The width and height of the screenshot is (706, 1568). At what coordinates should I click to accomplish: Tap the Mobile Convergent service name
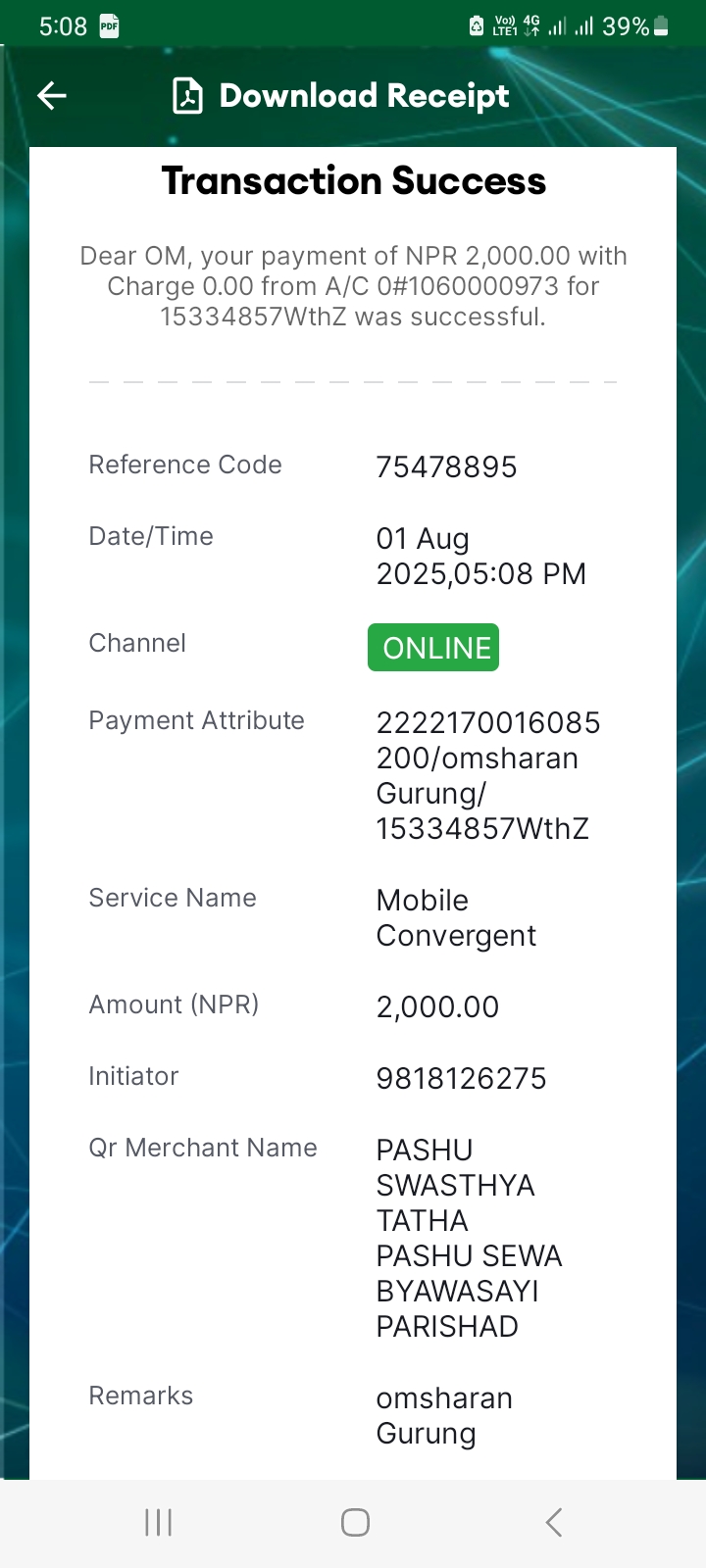(x=456, y=918)
